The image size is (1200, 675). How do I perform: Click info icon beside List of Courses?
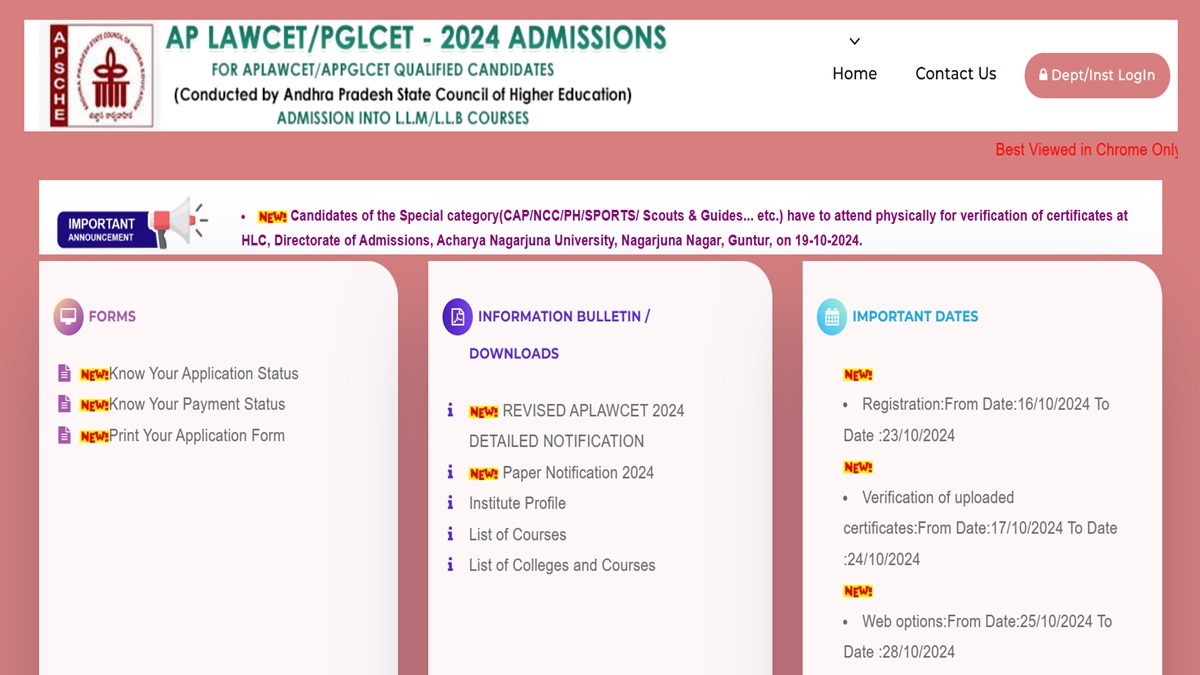[450, 534]
